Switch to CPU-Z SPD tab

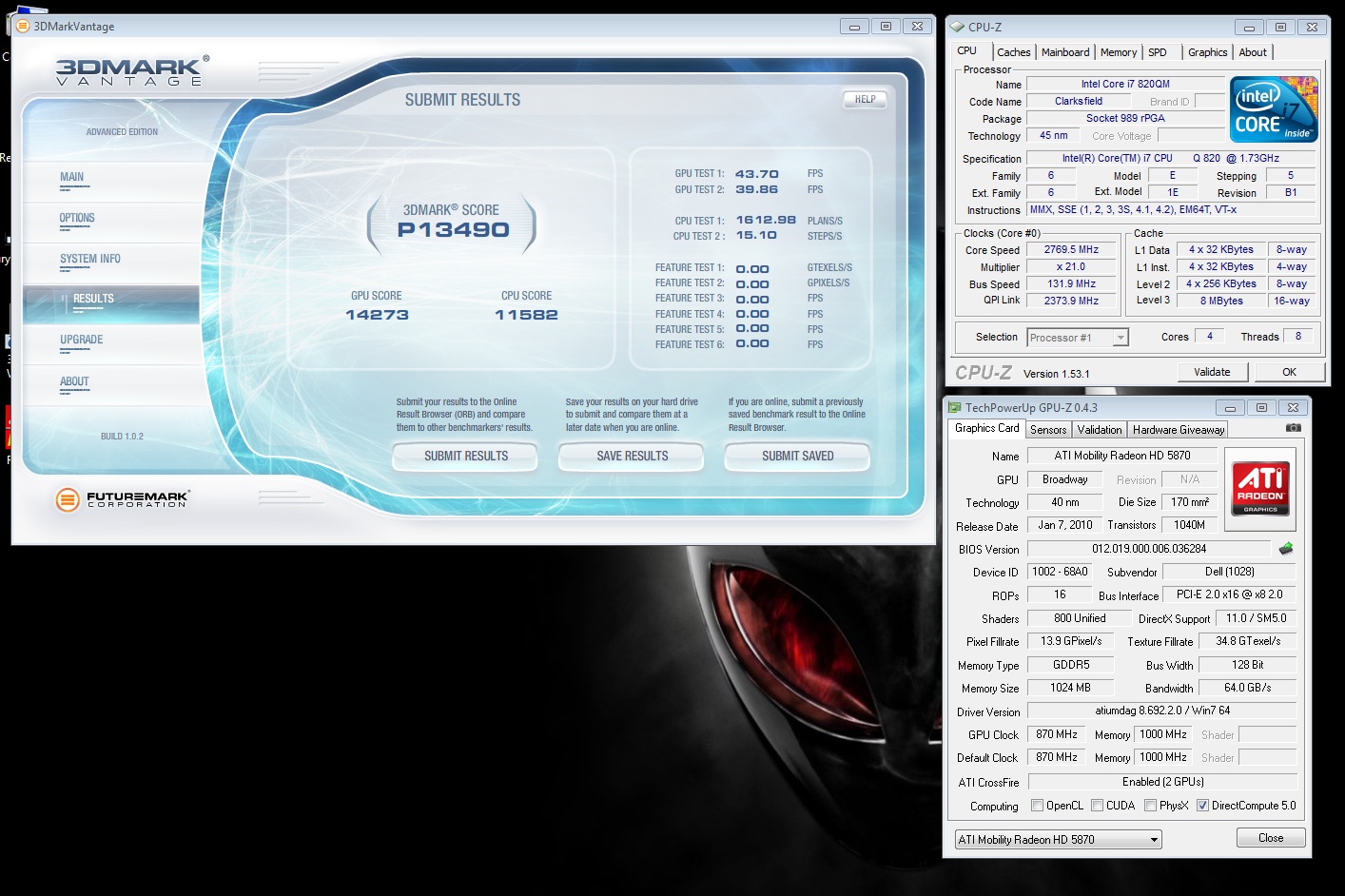pos(1158,52)
